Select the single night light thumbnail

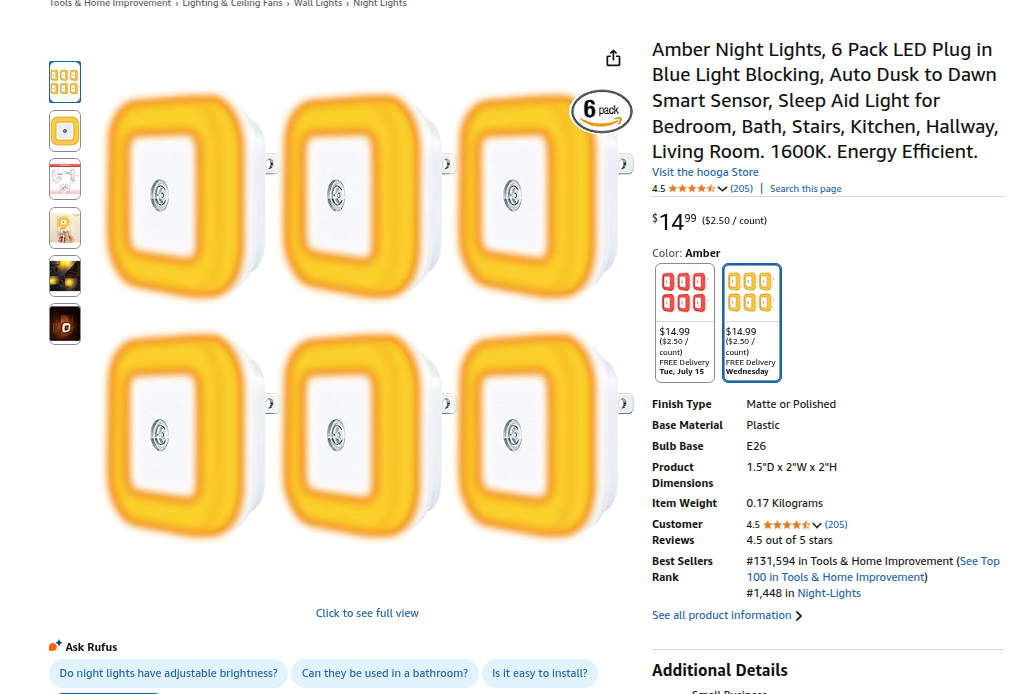[x=65, y=131]
